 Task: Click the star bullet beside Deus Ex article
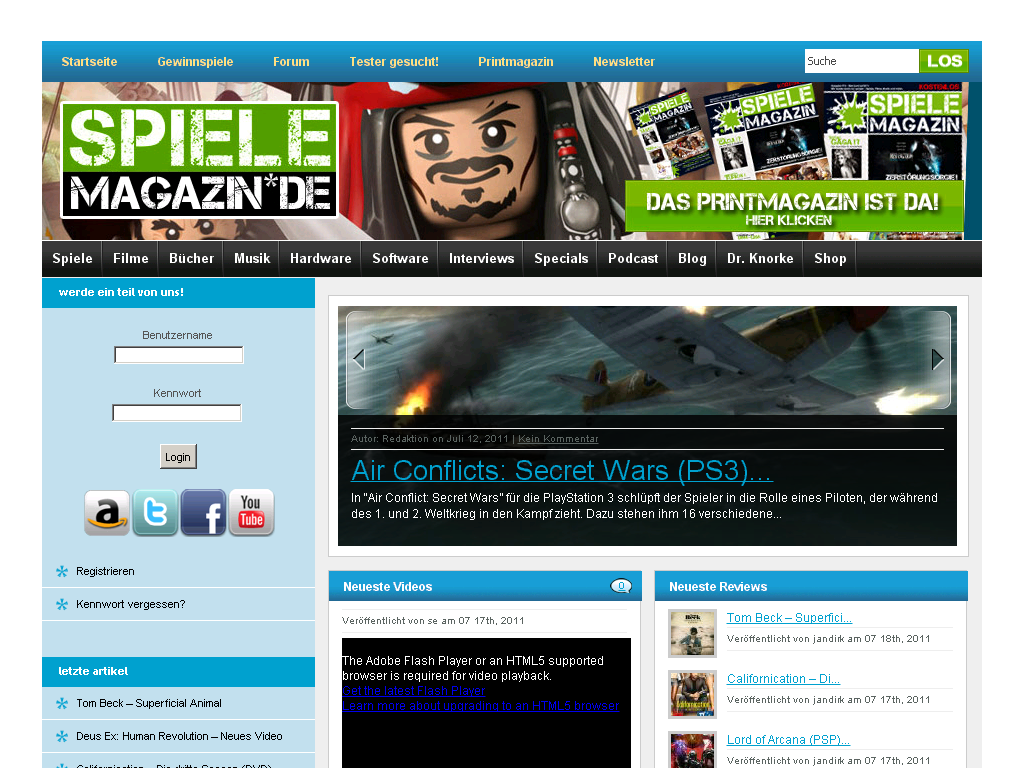pos(62,736)
